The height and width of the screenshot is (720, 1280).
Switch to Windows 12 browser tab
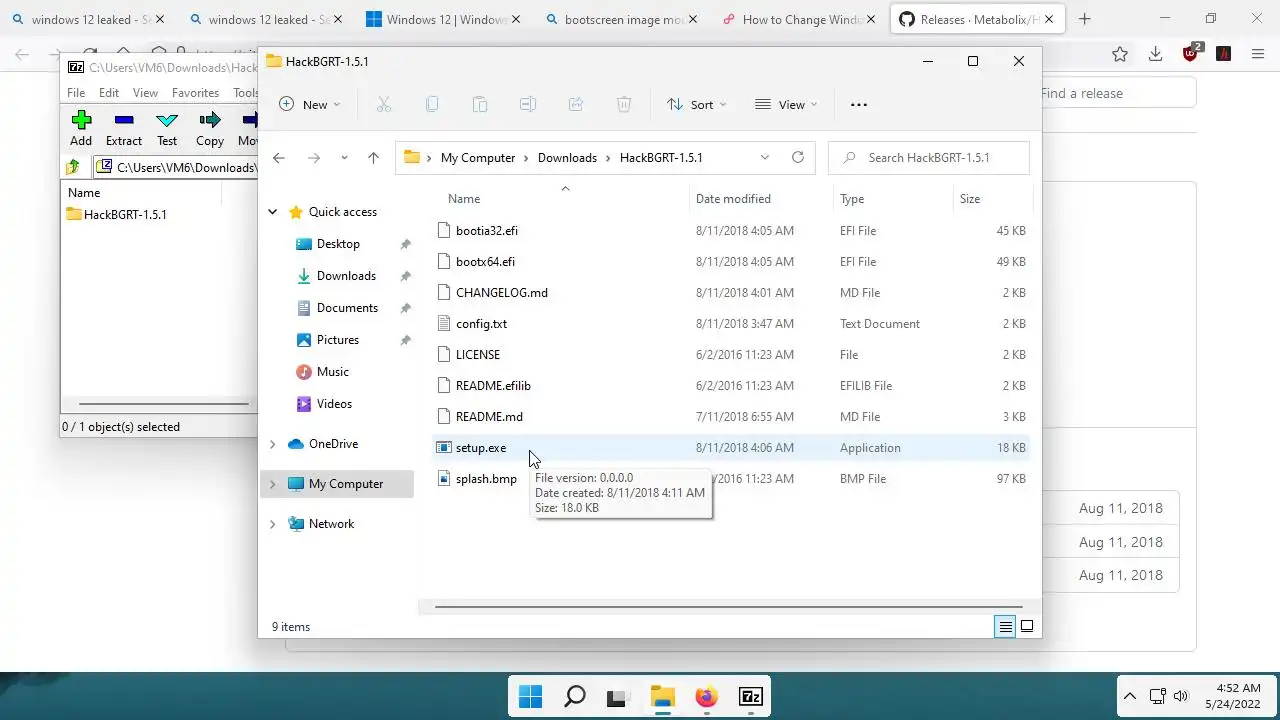click(442, 19)
